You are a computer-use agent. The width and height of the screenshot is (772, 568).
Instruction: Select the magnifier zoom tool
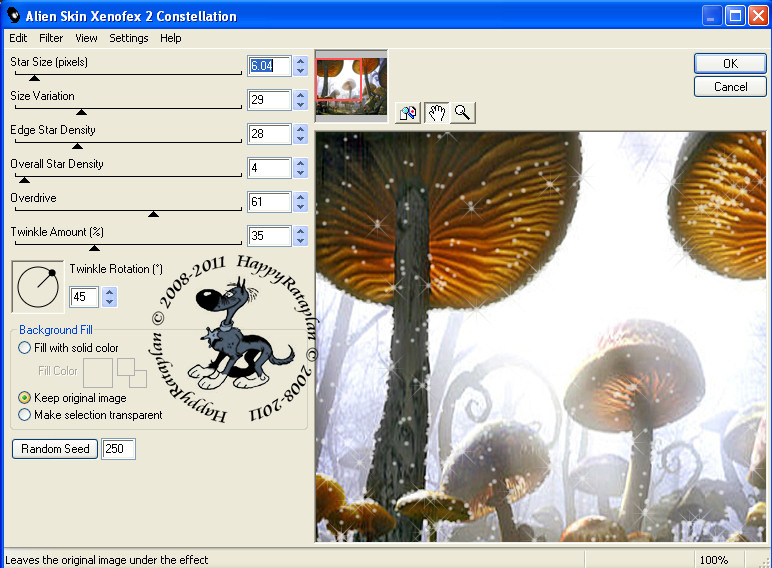coord(462,113)
